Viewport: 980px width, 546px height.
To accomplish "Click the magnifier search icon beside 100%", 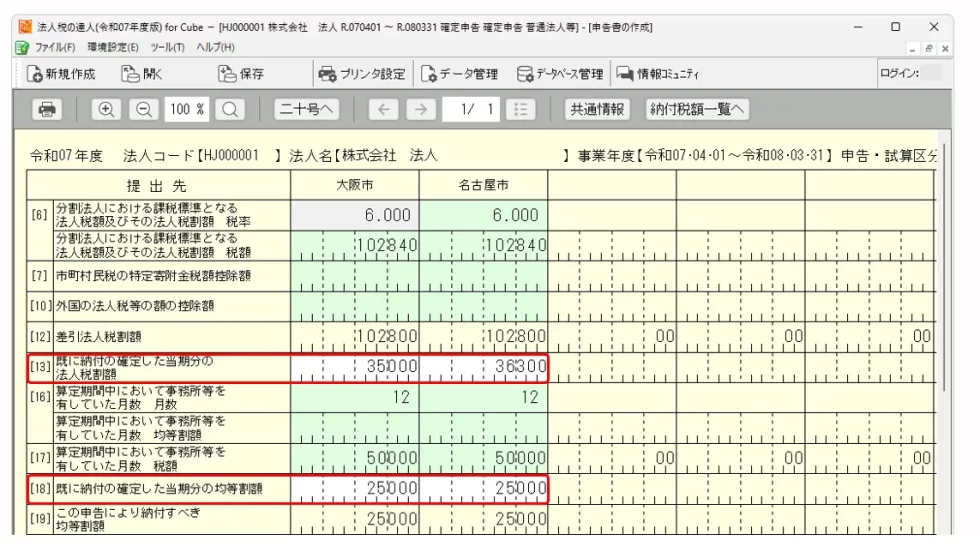I will click(229, 109).
